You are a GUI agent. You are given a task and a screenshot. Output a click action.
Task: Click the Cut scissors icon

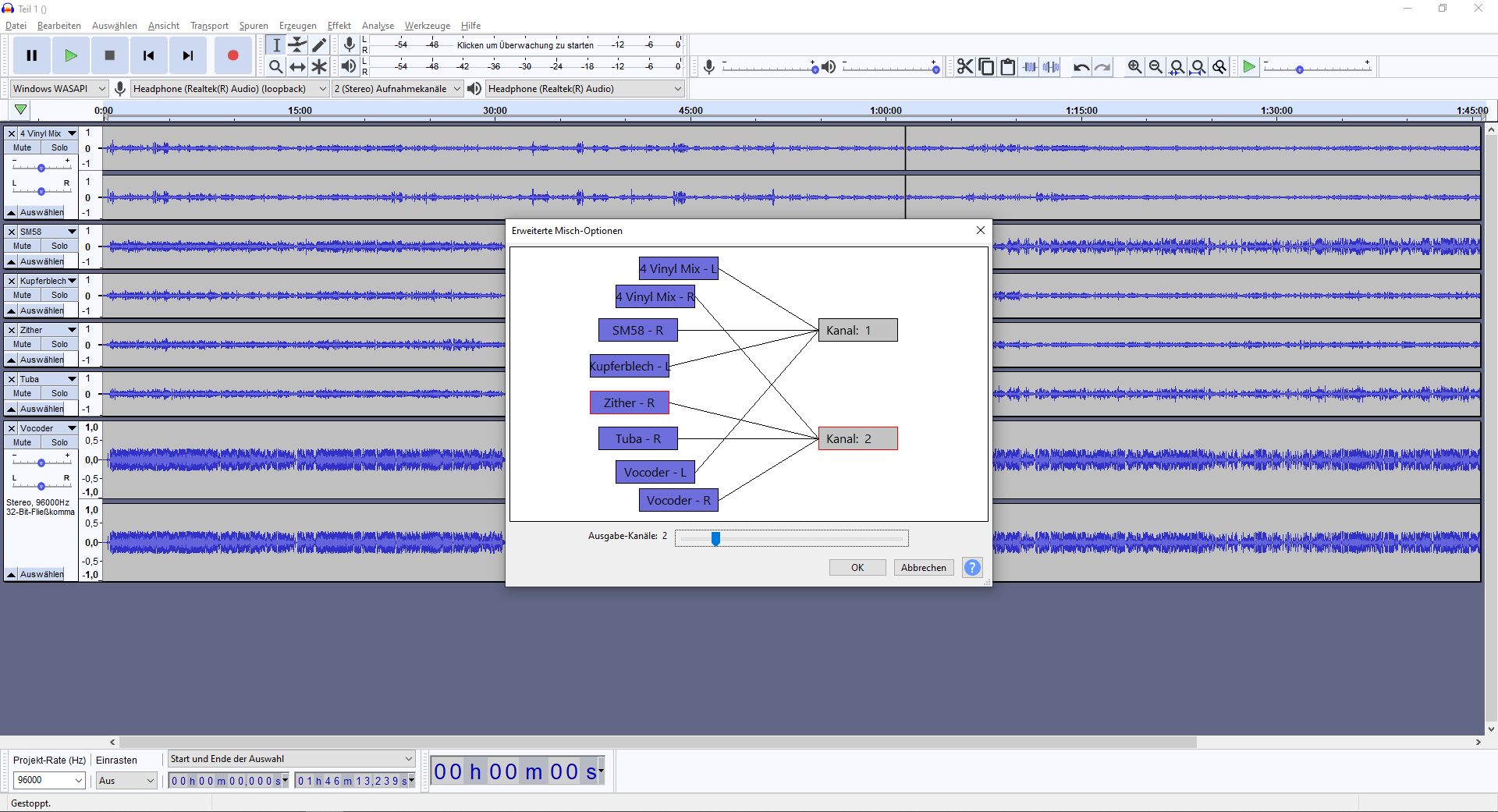965,67
